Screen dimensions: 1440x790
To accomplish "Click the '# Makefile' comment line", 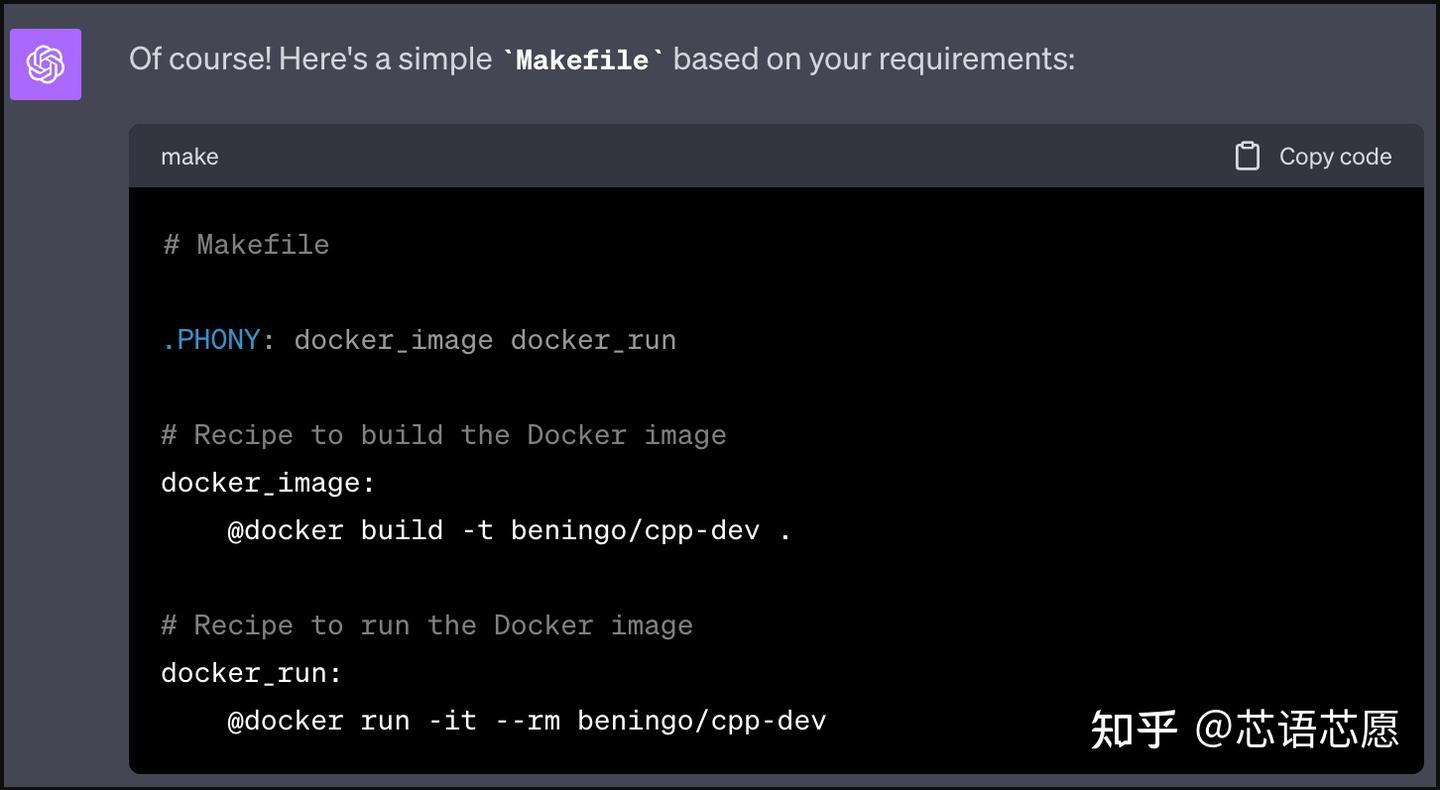I will pyautogui.click(x=244, y=244).
